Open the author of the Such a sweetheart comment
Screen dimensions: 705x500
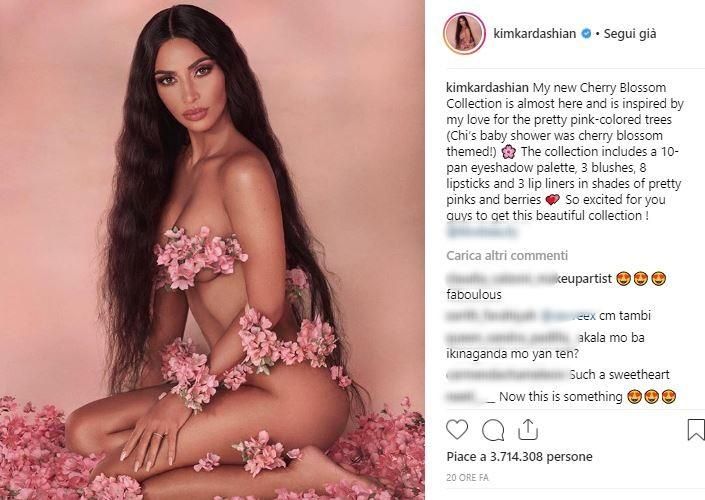(506, 374)
